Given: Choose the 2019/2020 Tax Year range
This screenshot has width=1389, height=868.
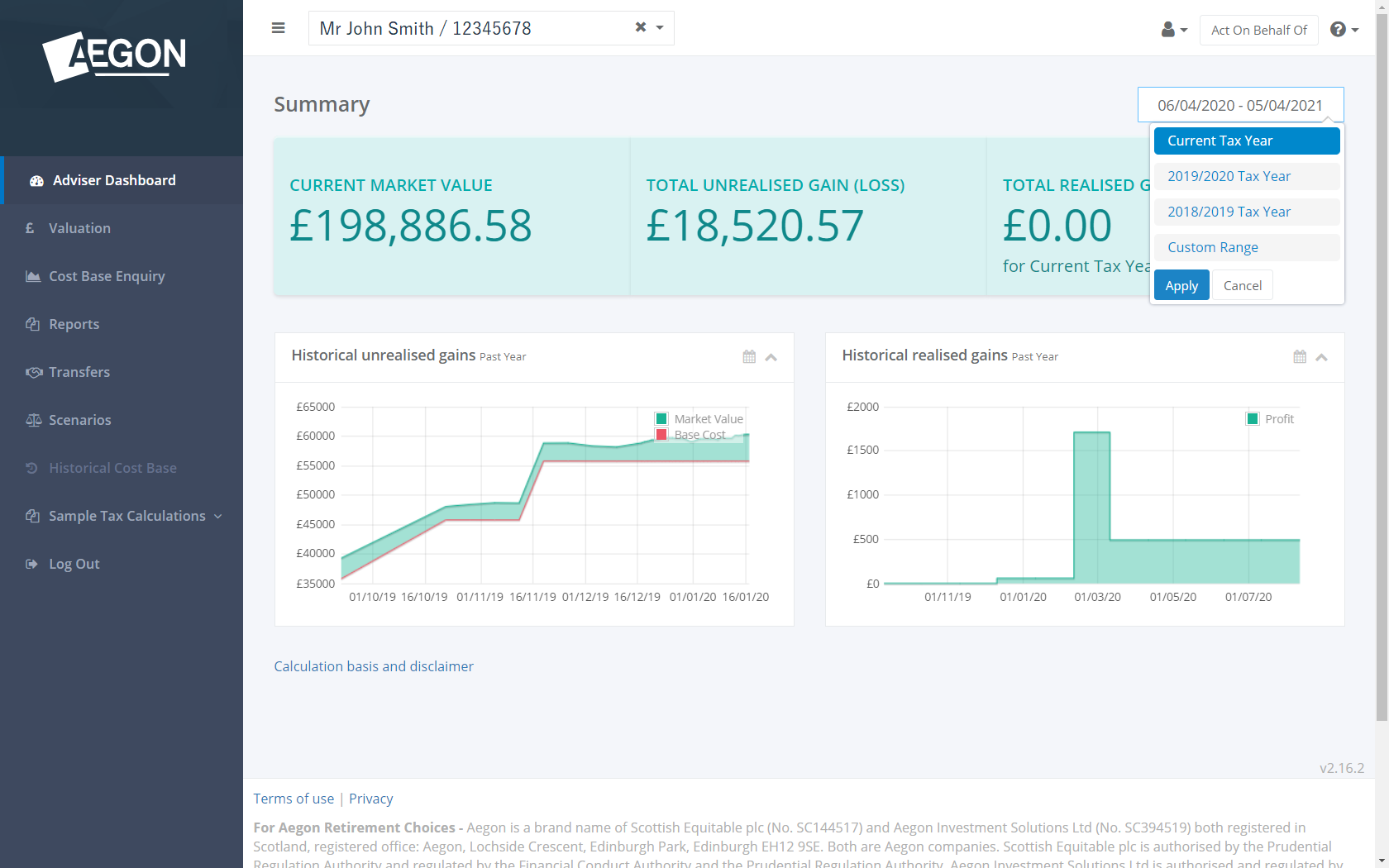Looking at the screenshot, I should 1247,176.
